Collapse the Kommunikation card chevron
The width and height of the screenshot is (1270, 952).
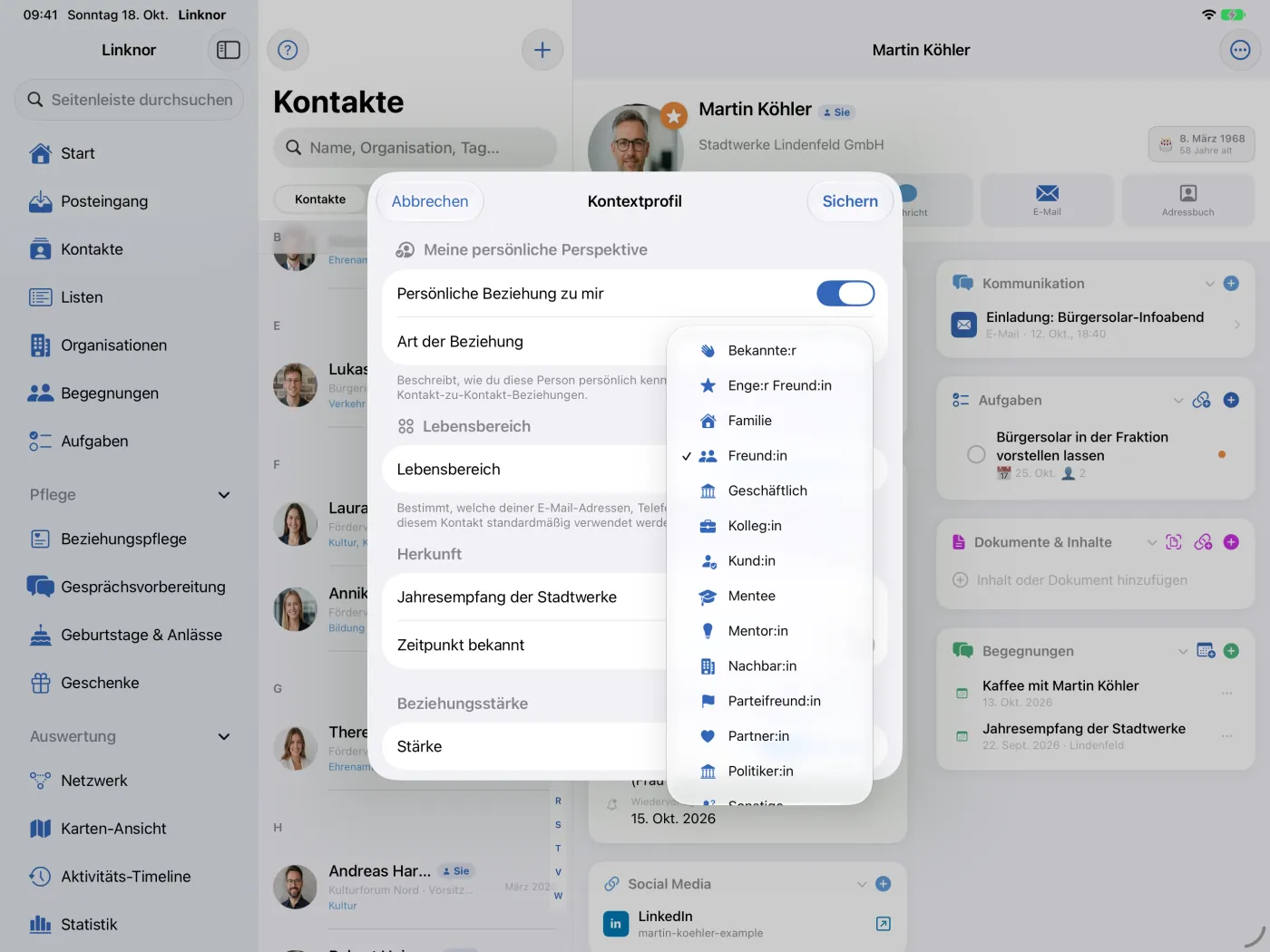[x=1209, y=284]
